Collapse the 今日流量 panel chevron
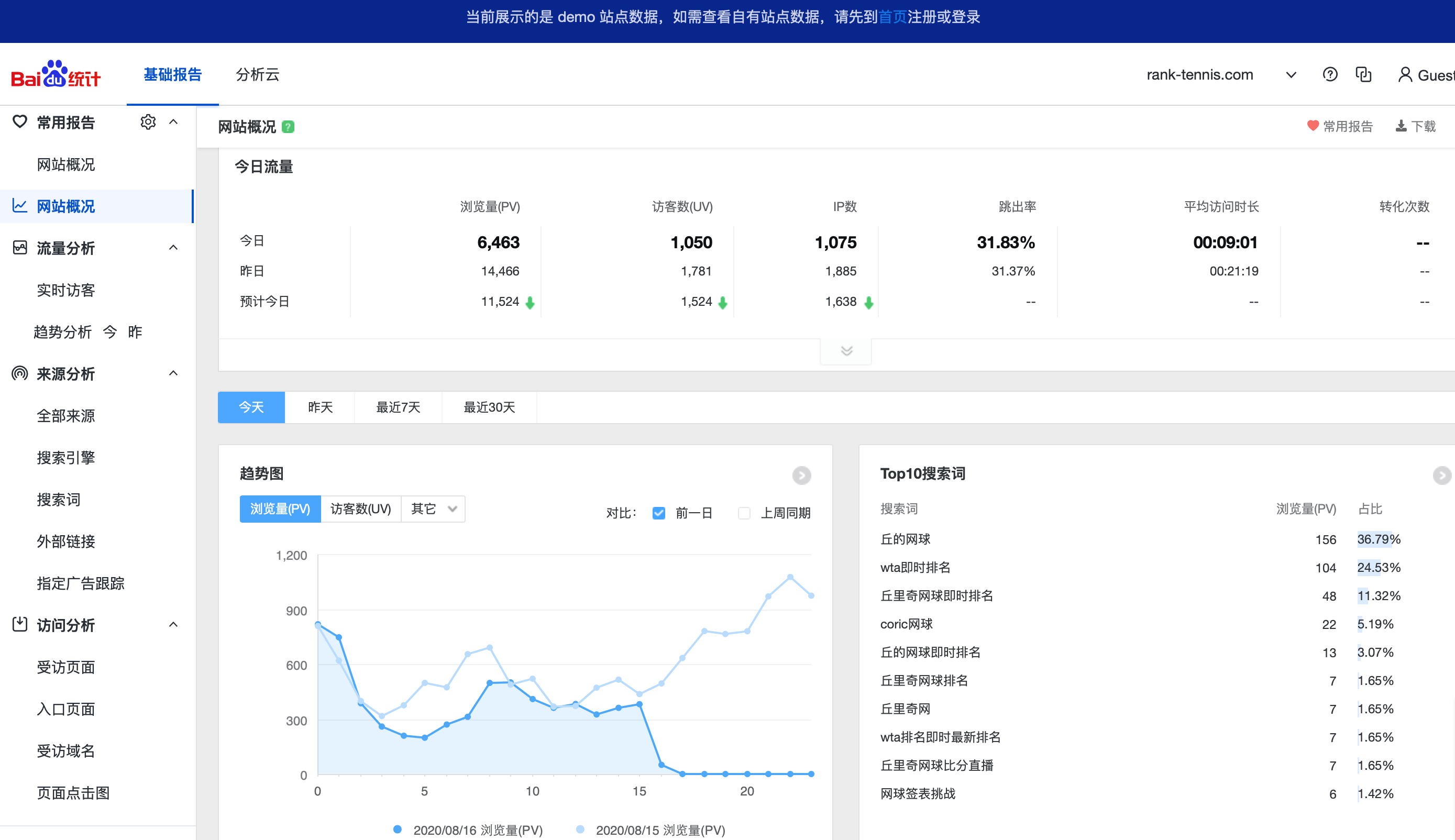 pyautogui.click(x=845, y=350)
